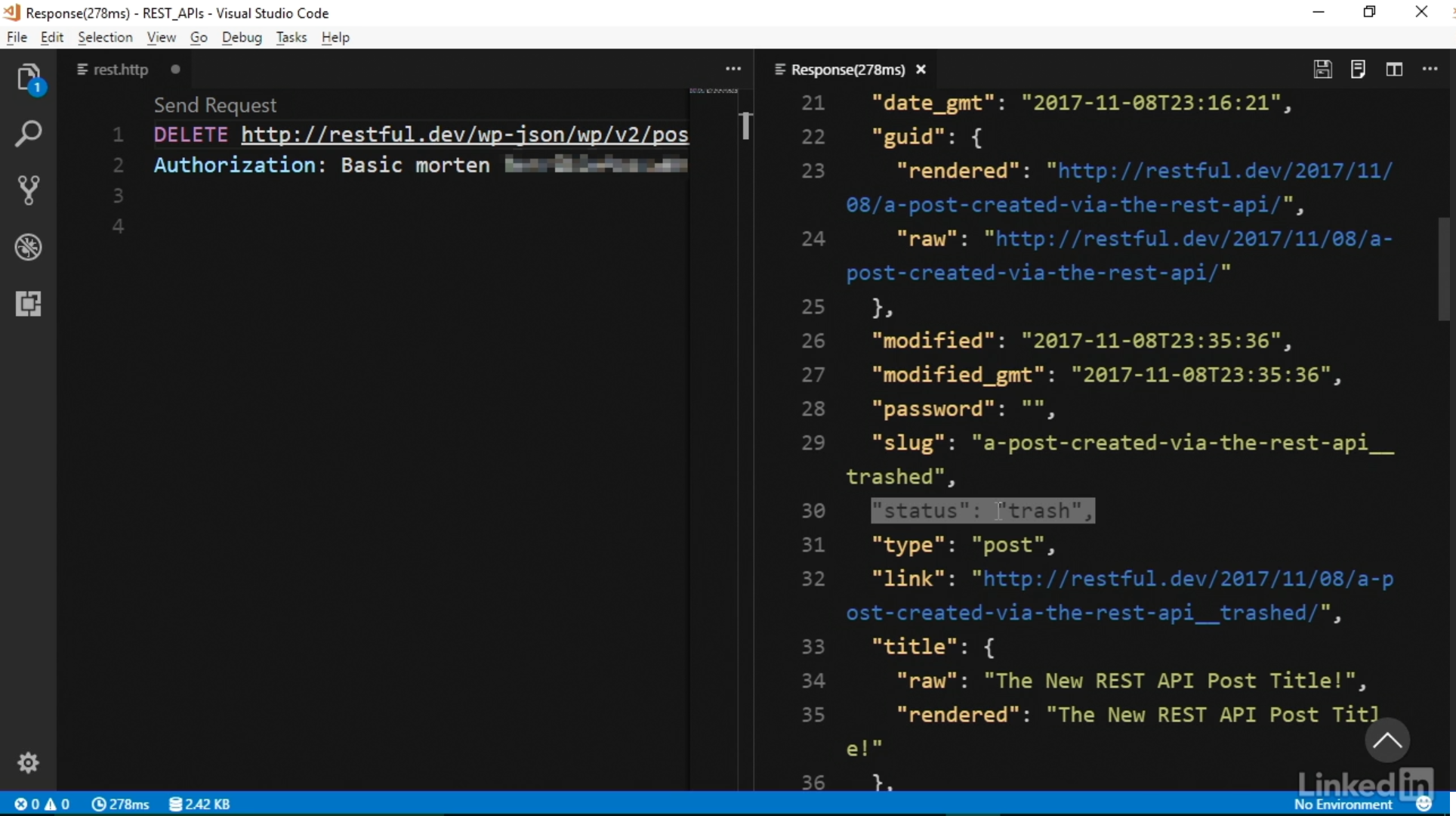Click the feedback smiley in status bar
This screenshot has height=816, width=1456.
1424,804
